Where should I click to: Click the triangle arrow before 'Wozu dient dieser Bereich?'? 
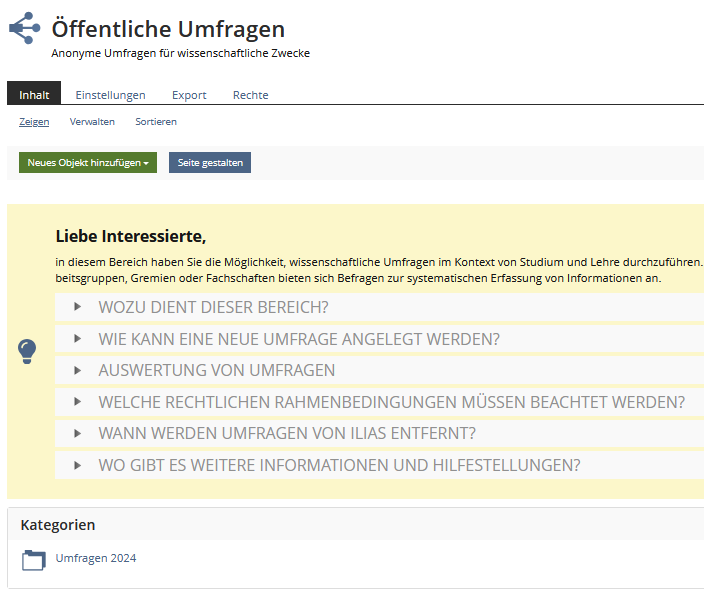pyautogui.click(x=78, y=307)
